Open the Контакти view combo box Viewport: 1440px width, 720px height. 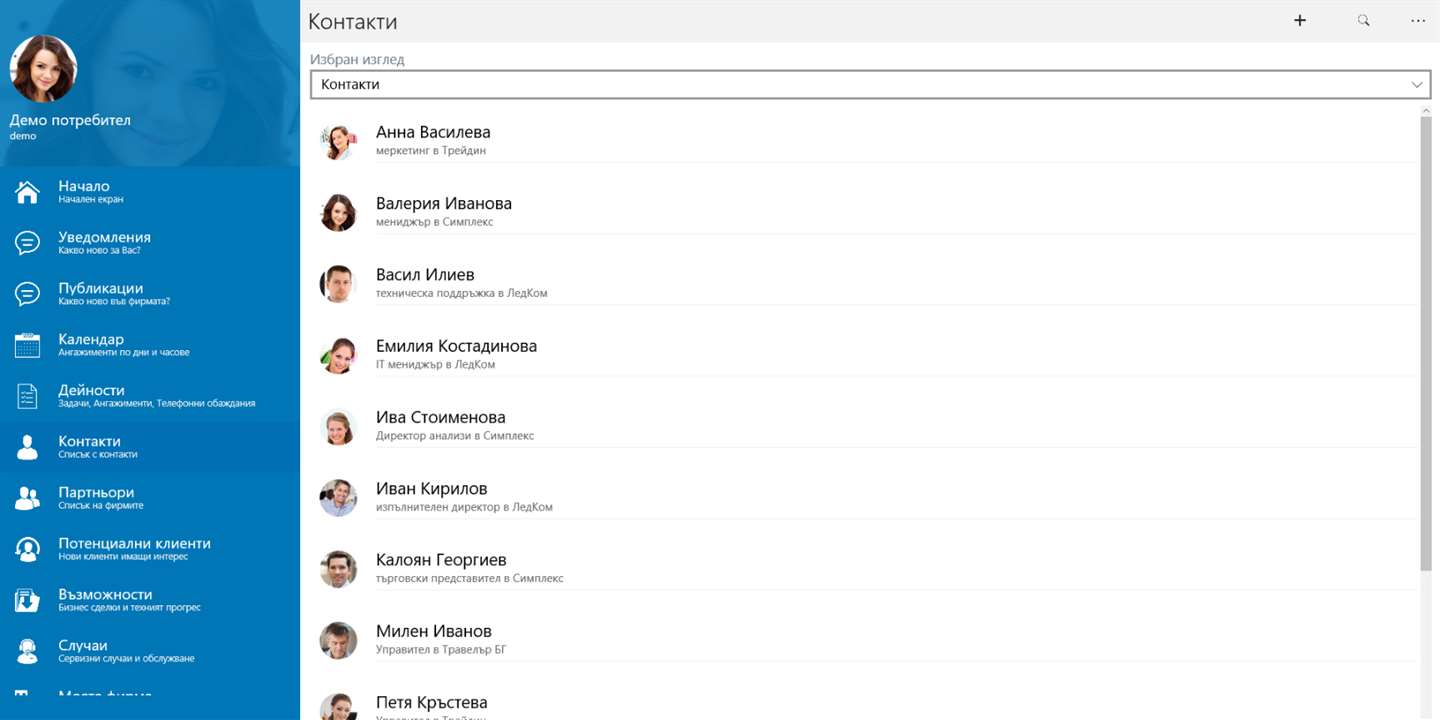tap(860, 85)
